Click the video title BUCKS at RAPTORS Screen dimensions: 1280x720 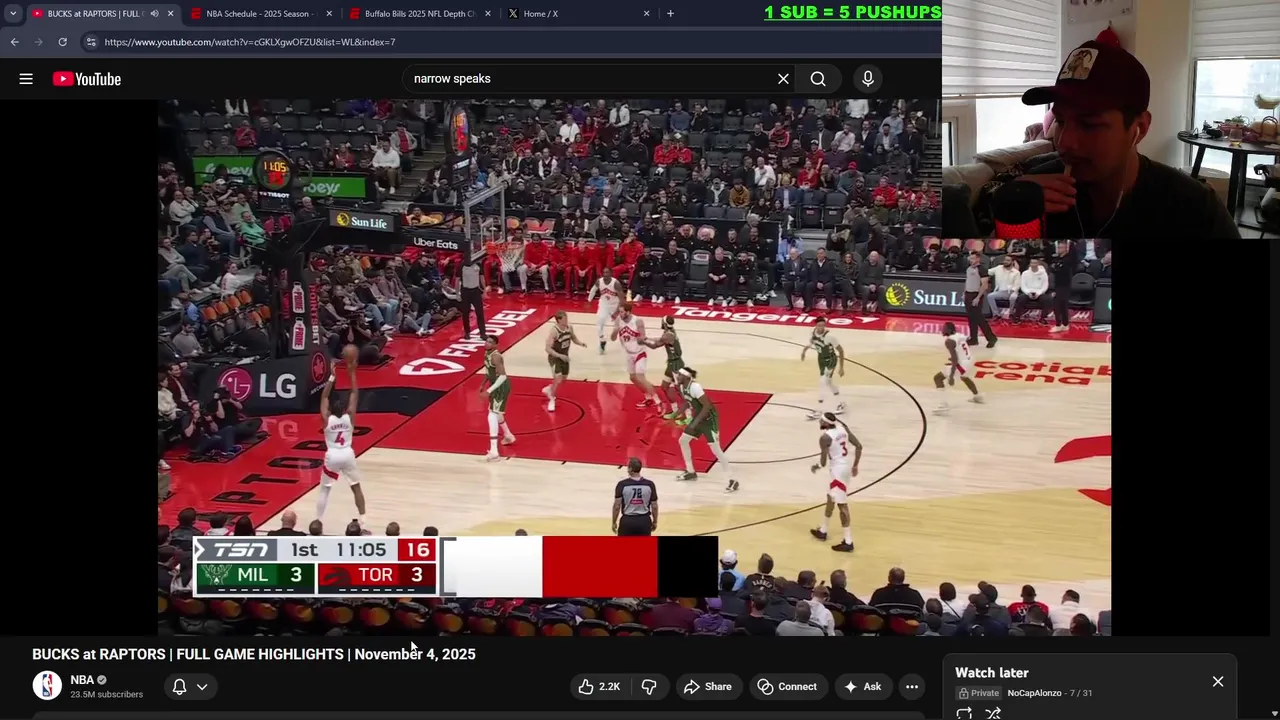tap(254, 654)
